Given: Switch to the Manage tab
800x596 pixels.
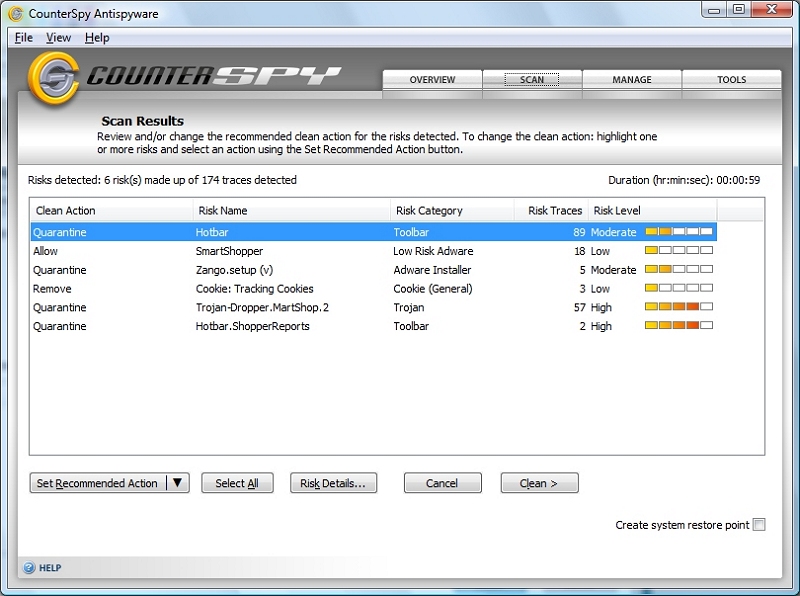Looking at the screenshot, I should tap(632, 80).
